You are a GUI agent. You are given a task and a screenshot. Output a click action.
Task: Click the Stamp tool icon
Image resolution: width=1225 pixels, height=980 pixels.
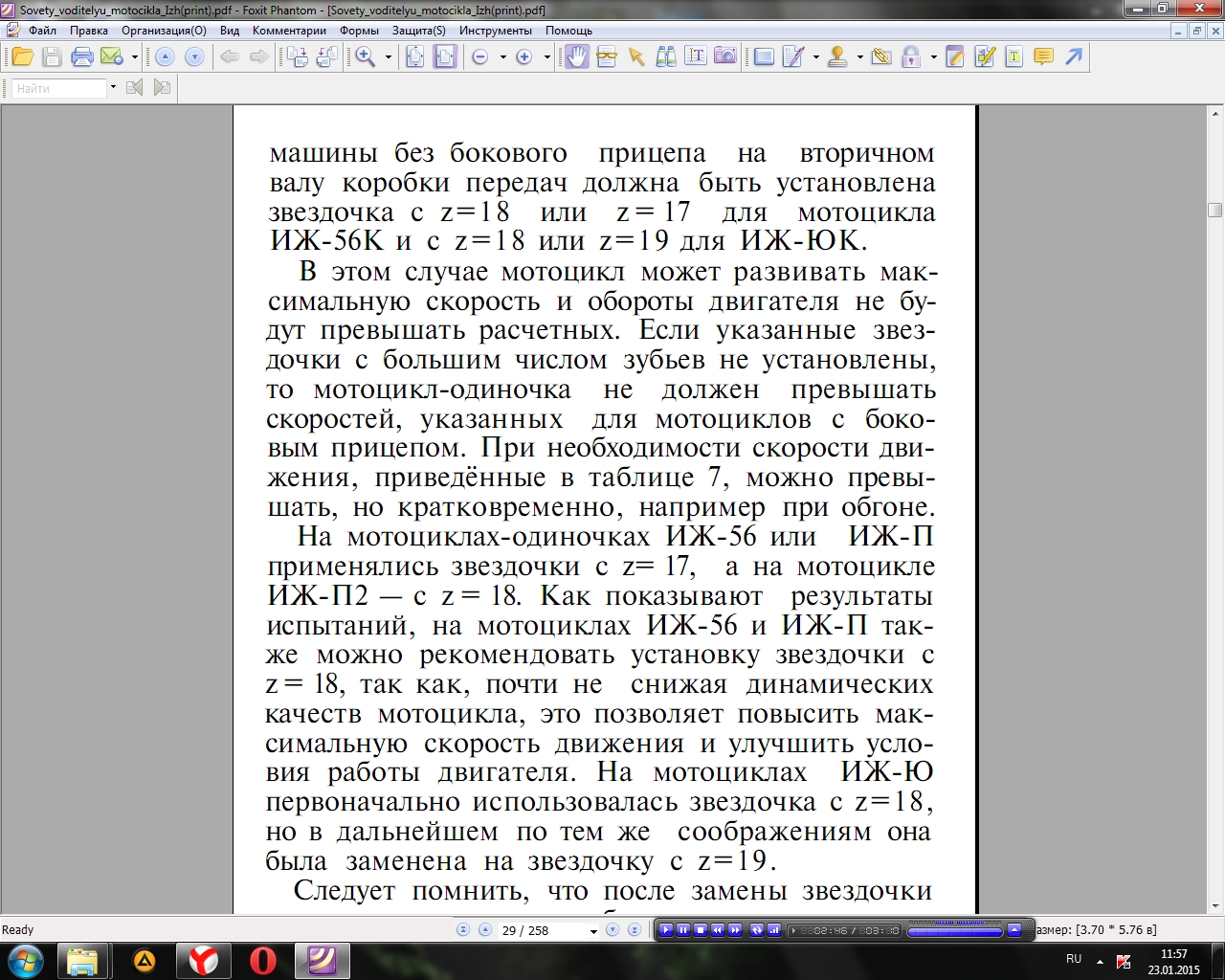[x=837, y=57]
